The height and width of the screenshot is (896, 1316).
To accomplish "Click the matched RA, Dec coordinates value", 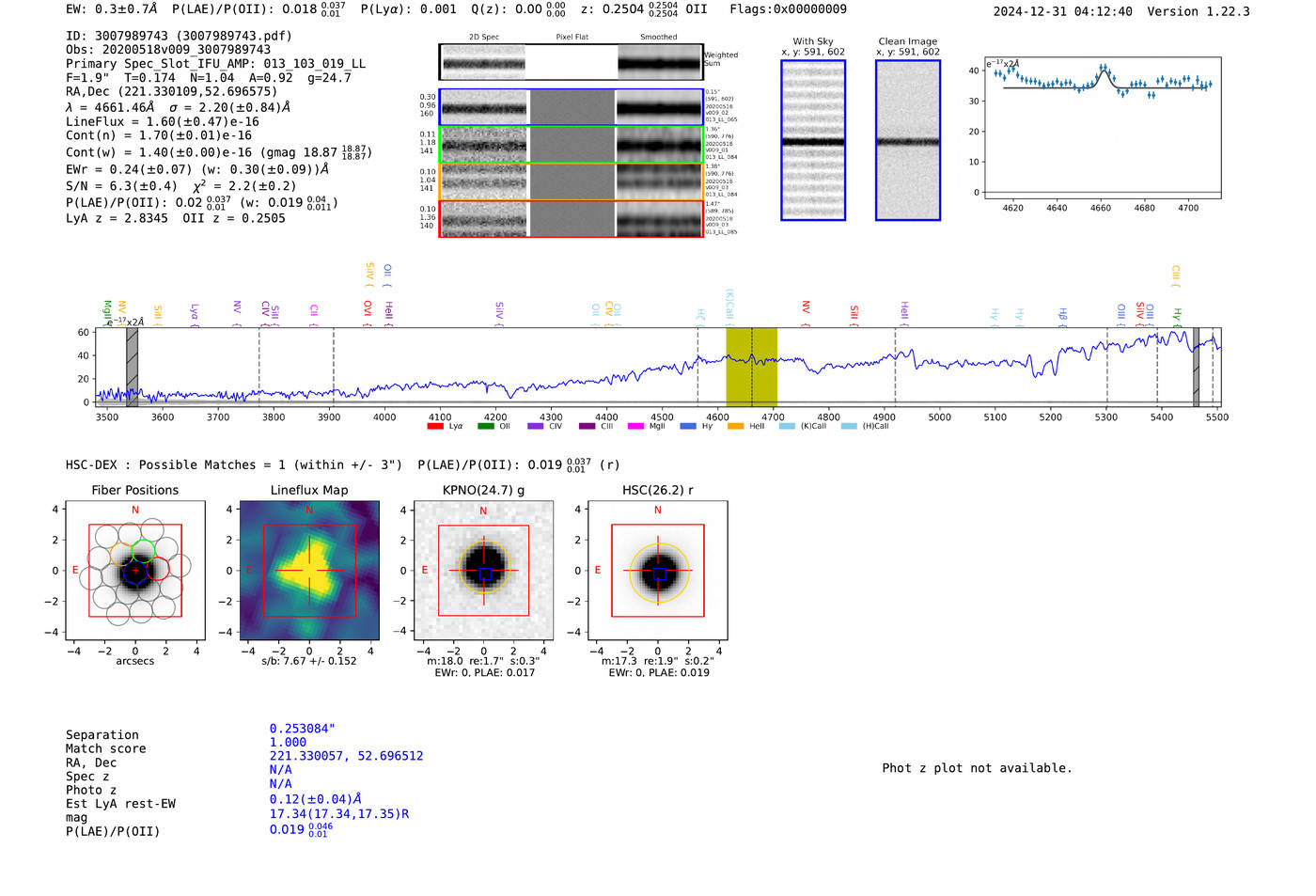I will [x=346, y=756].
